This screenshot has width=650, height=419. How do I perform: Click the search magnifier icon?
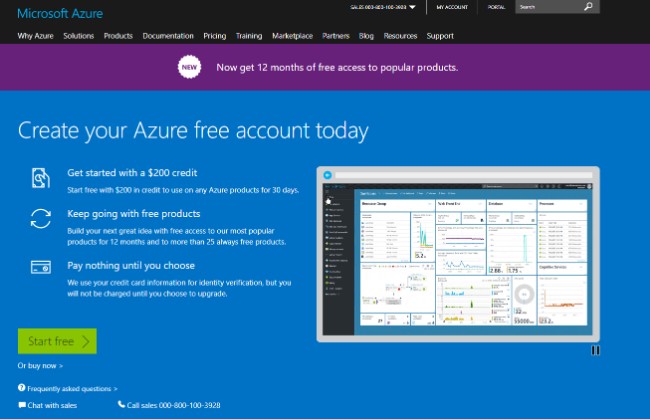[588, 7]
